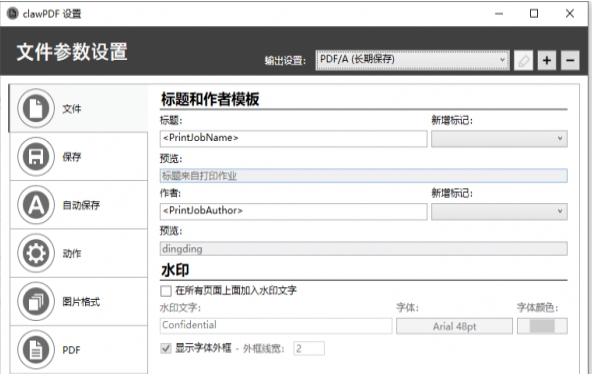Click the clawPDF app icon in the title bar
The image size is (592, 374).
pos(12,14)
